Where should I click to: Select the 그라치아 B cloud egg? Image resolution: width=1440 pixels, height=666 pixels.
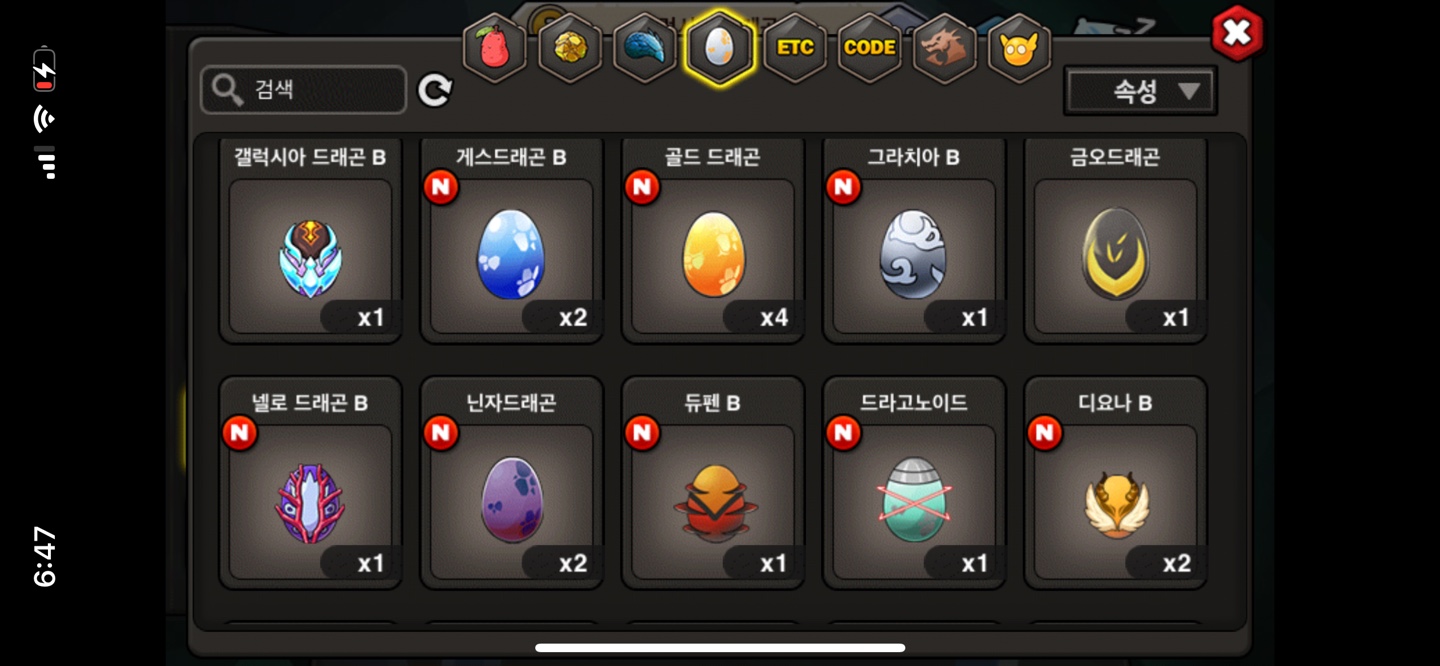pyautogui.click(x=914, y=241)
